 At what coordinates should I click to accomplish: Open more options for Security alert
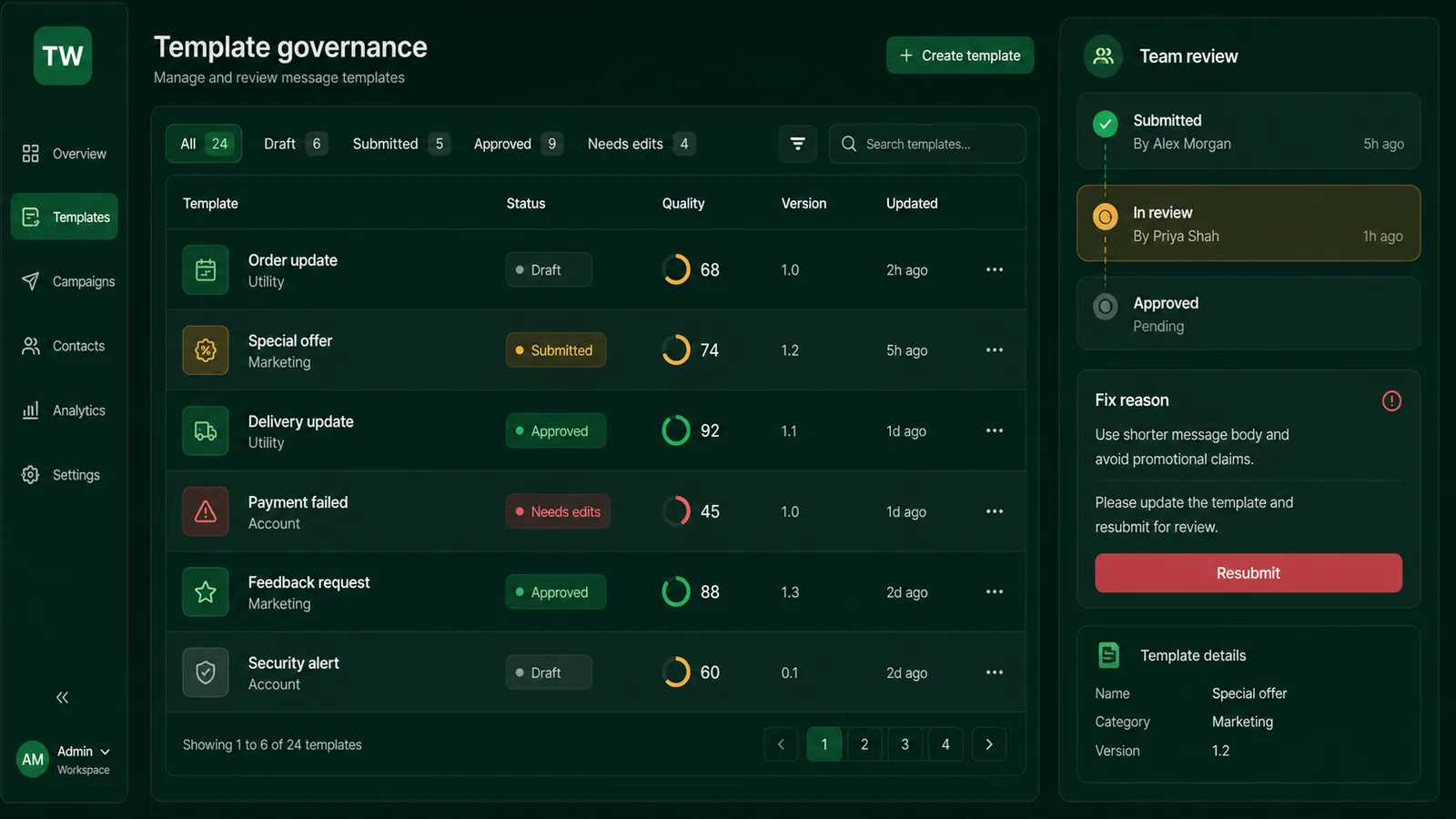[x=995, y=672]
